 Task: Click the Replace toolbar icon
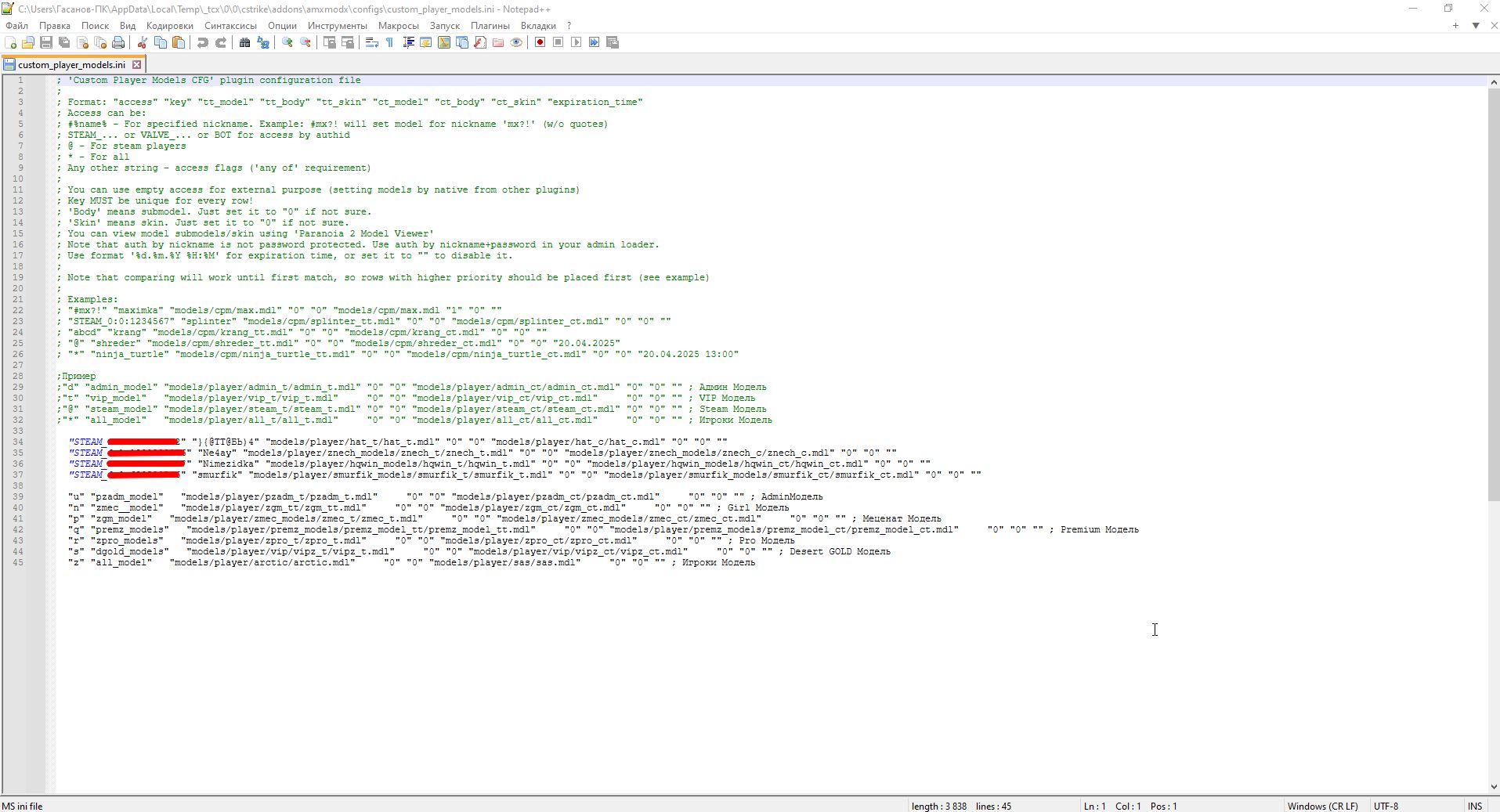pyautogui.click(x=263, y=42)
